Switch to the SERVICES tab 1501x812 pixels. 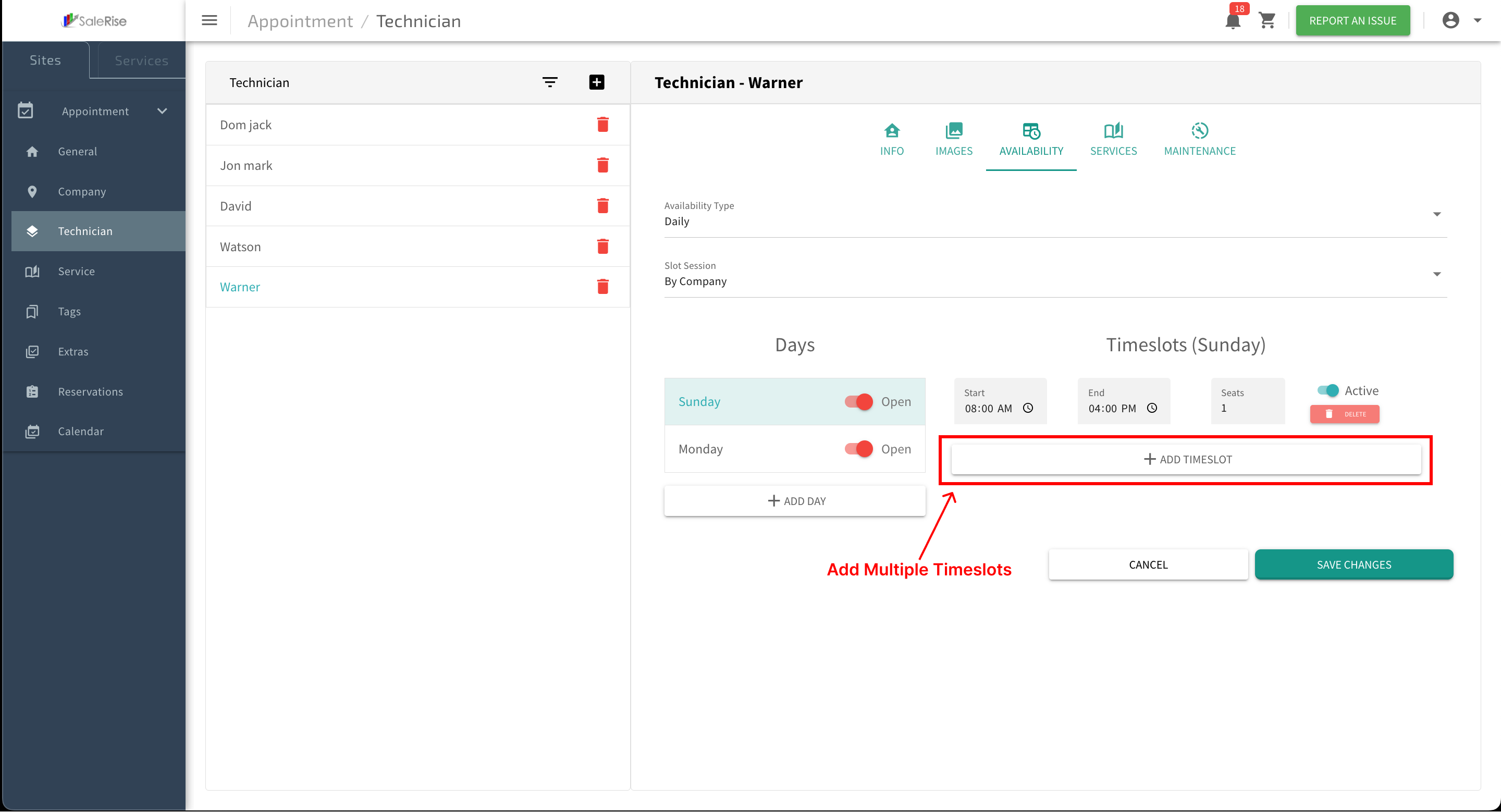tap(1113, 140)
